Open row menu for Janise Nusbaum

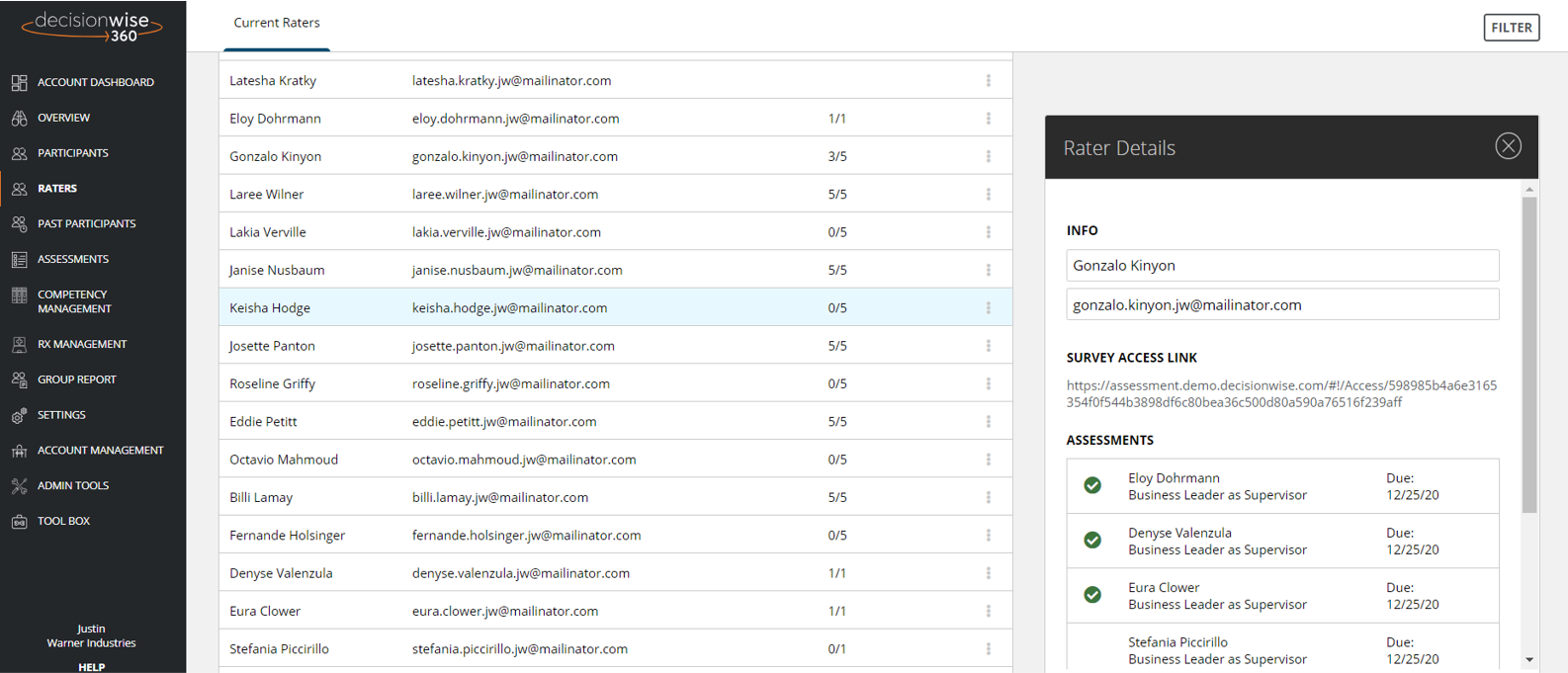click(x=988, y=270)
